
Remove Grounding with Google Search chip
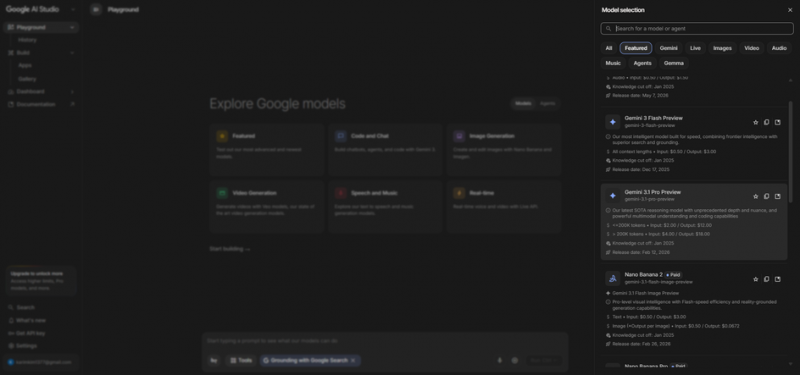point(353,361)
